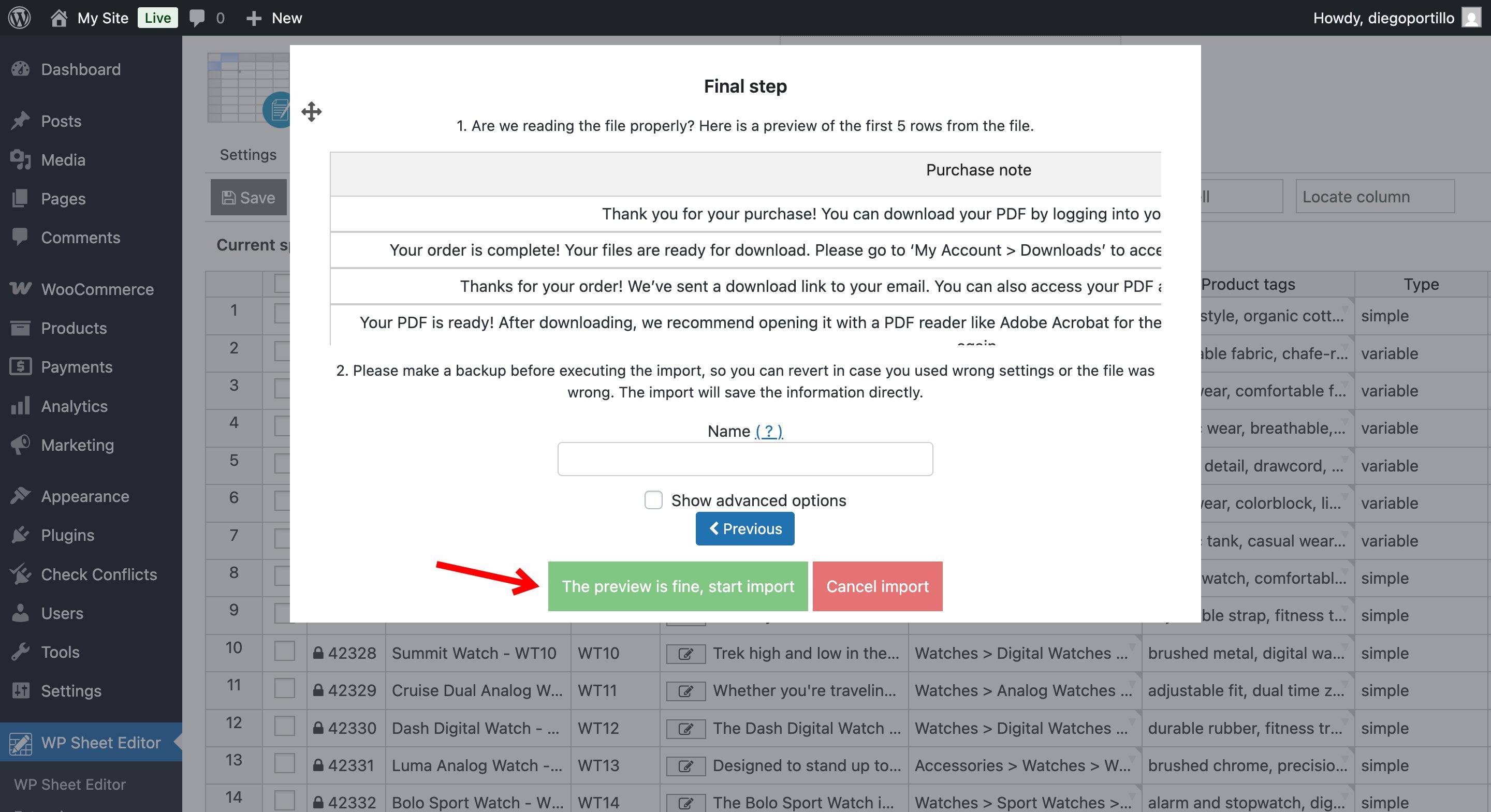1491x812 pixels.
Task: Click the + New icon in the admin bar
Action: pos(254,18)
